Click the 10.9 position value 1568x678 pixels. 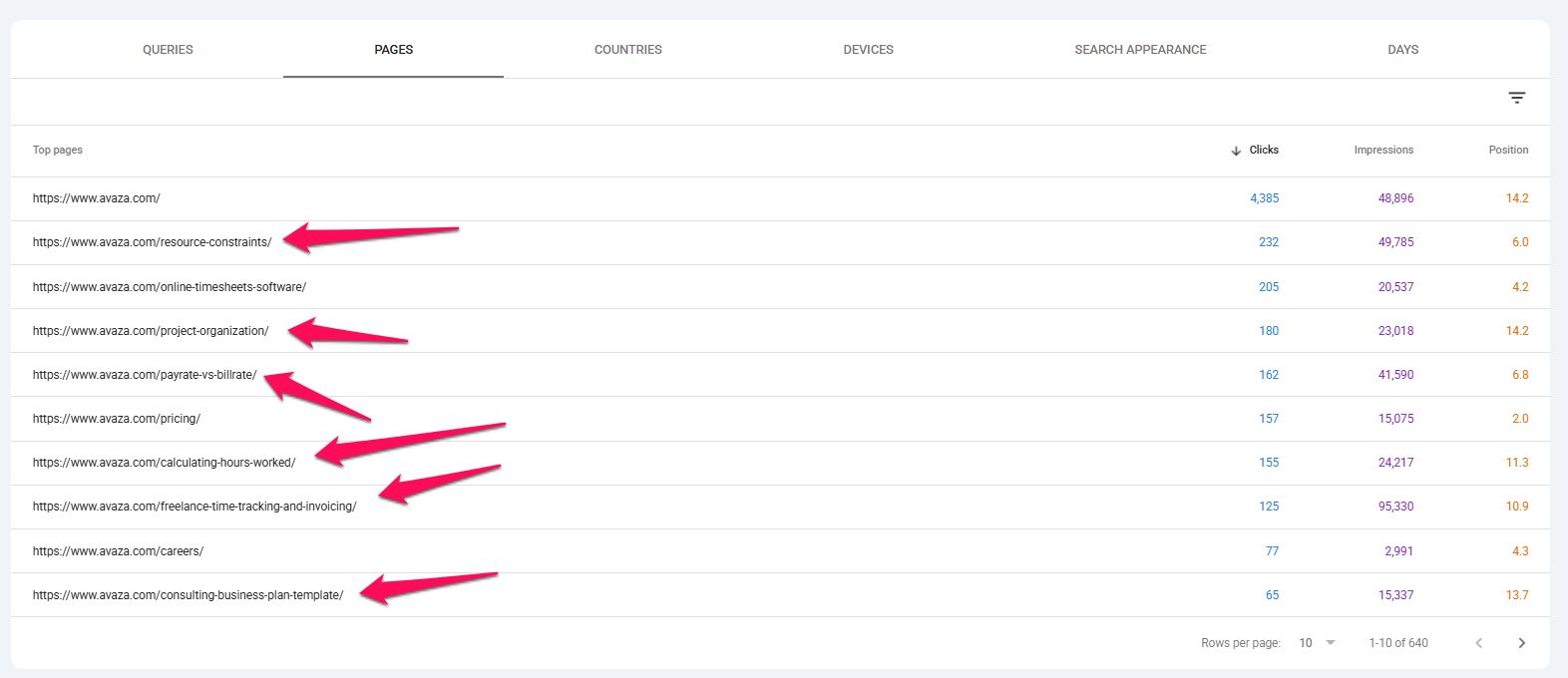coord(1517,506)
